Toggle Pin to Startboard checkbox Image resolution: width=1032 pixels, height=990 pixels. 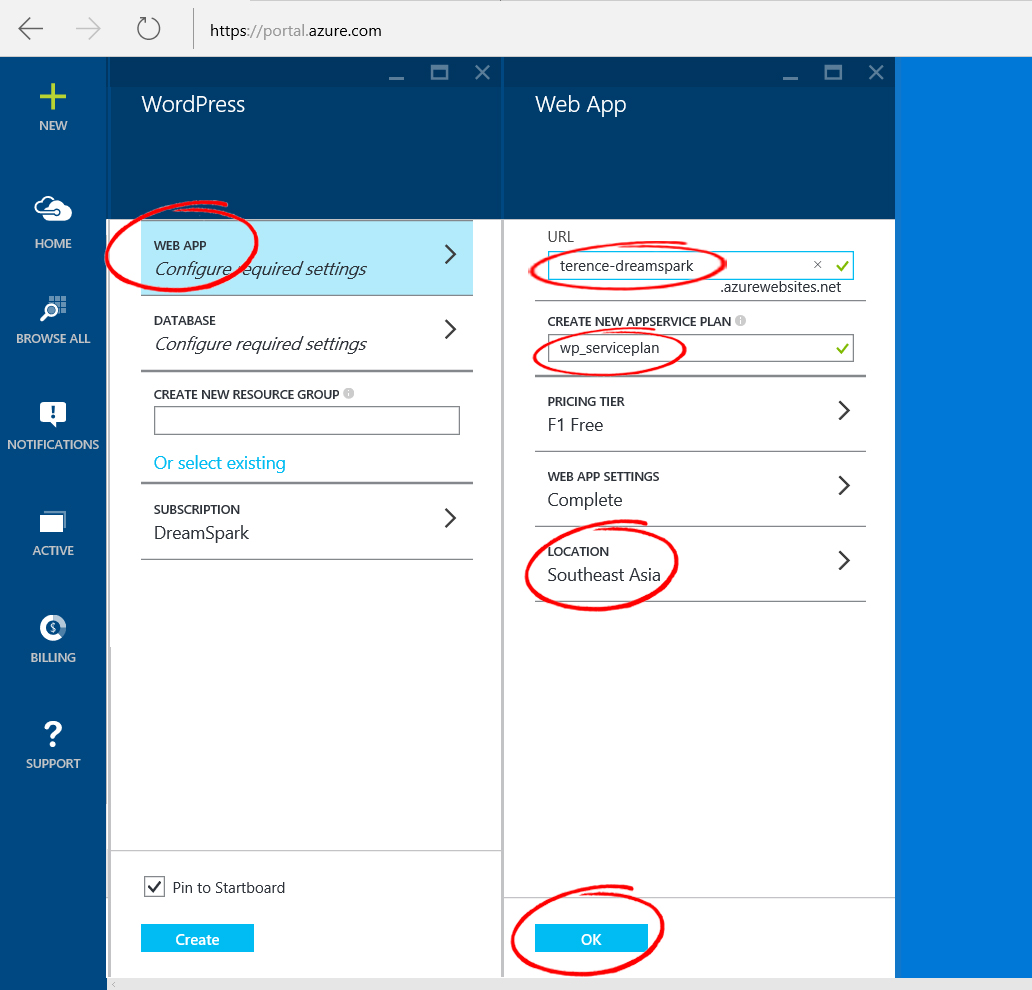(x=155, y=887)
